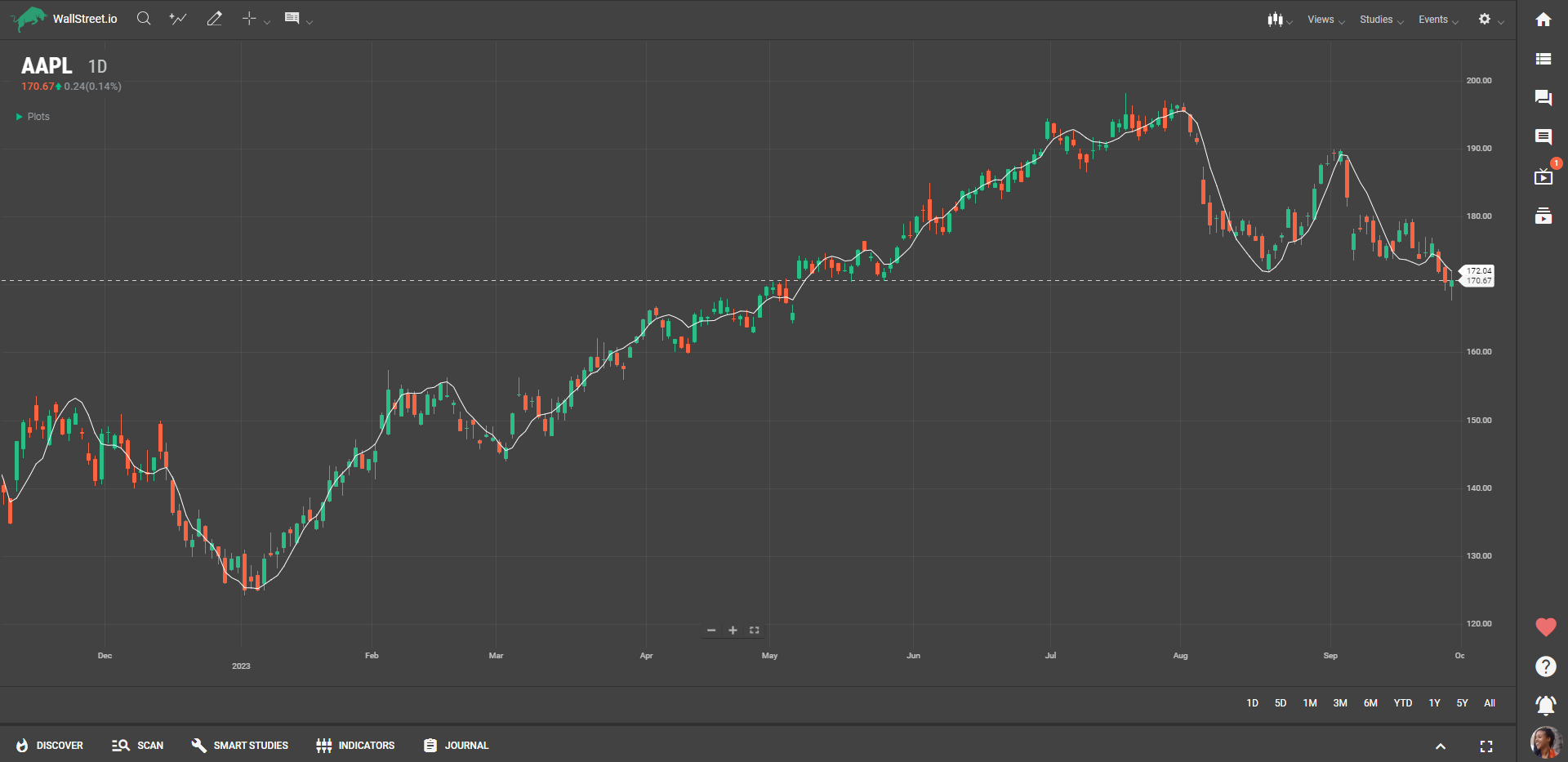Screen dimensions: 1568x762
Task: Select the 3M range button
Action: 1340,703
